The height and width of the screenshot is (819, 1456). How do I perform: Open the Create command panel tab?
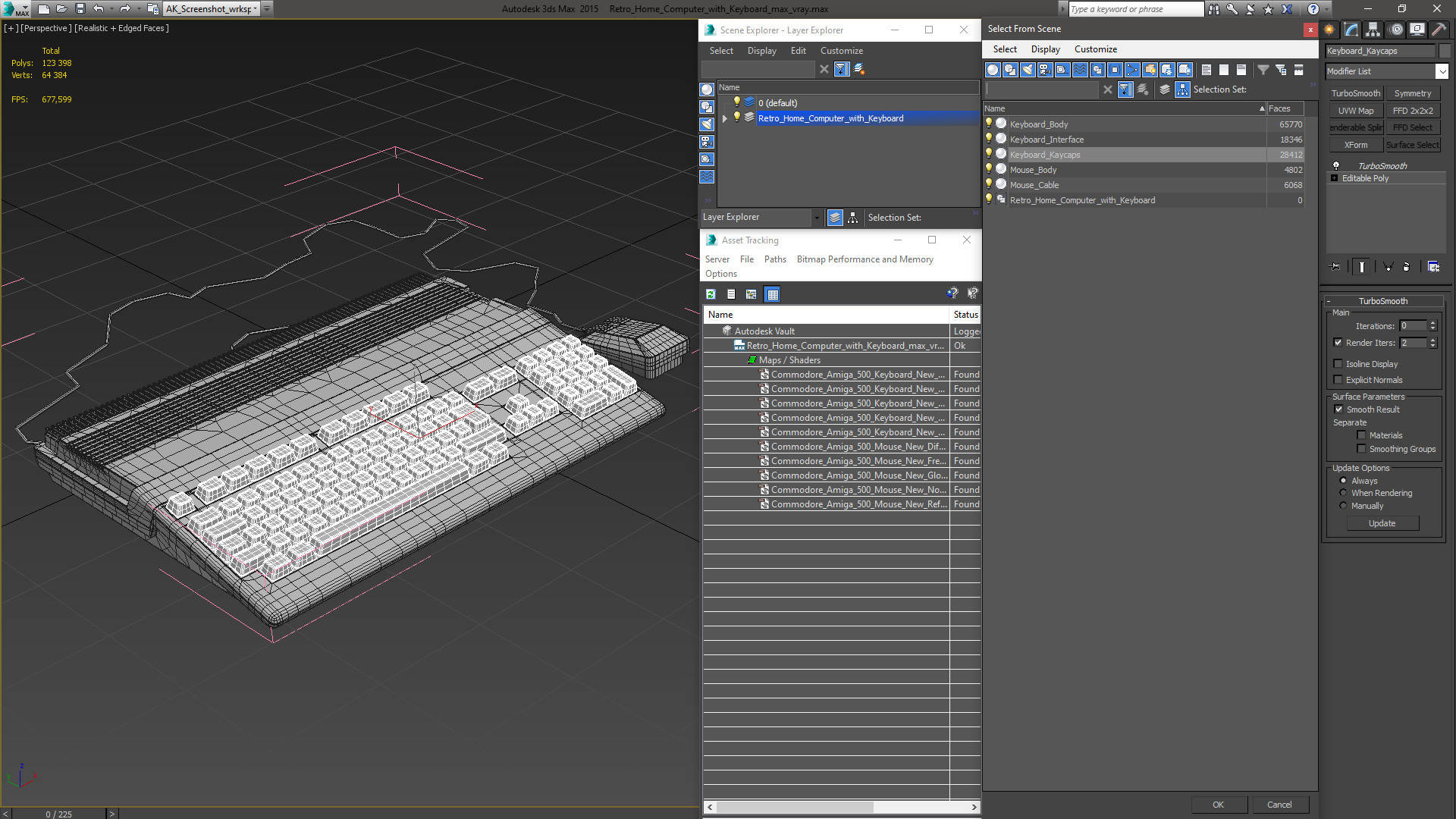pos(1329,30)
